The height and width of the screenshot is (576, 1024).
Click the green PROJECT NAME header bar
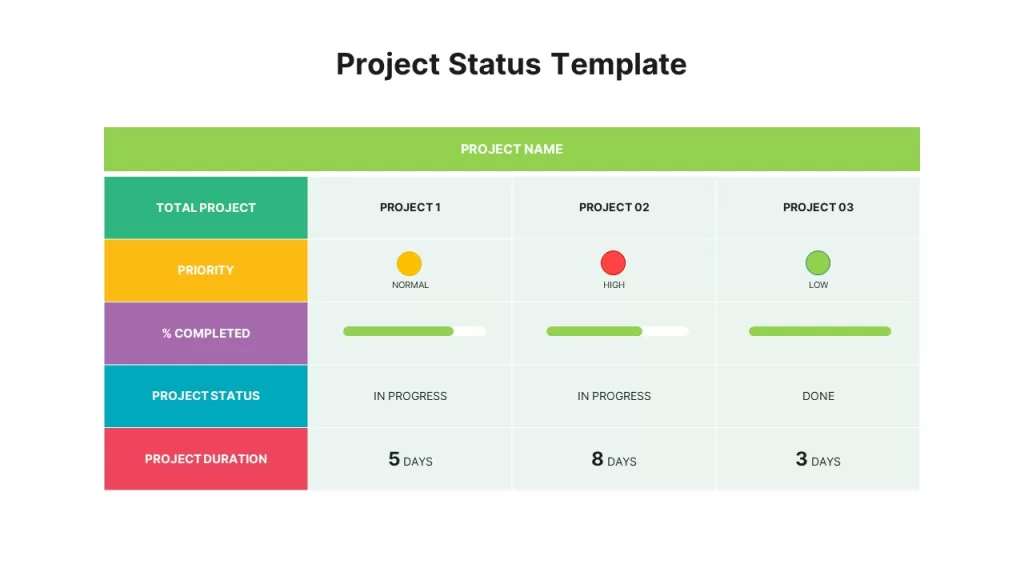tap(511, 149)
